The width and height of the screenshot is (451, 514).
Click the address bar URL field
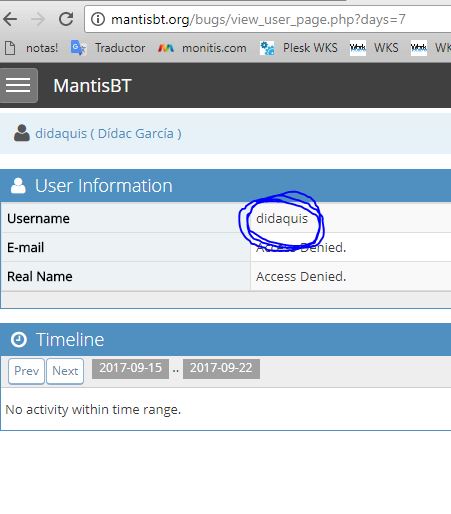tap(268, 19)
